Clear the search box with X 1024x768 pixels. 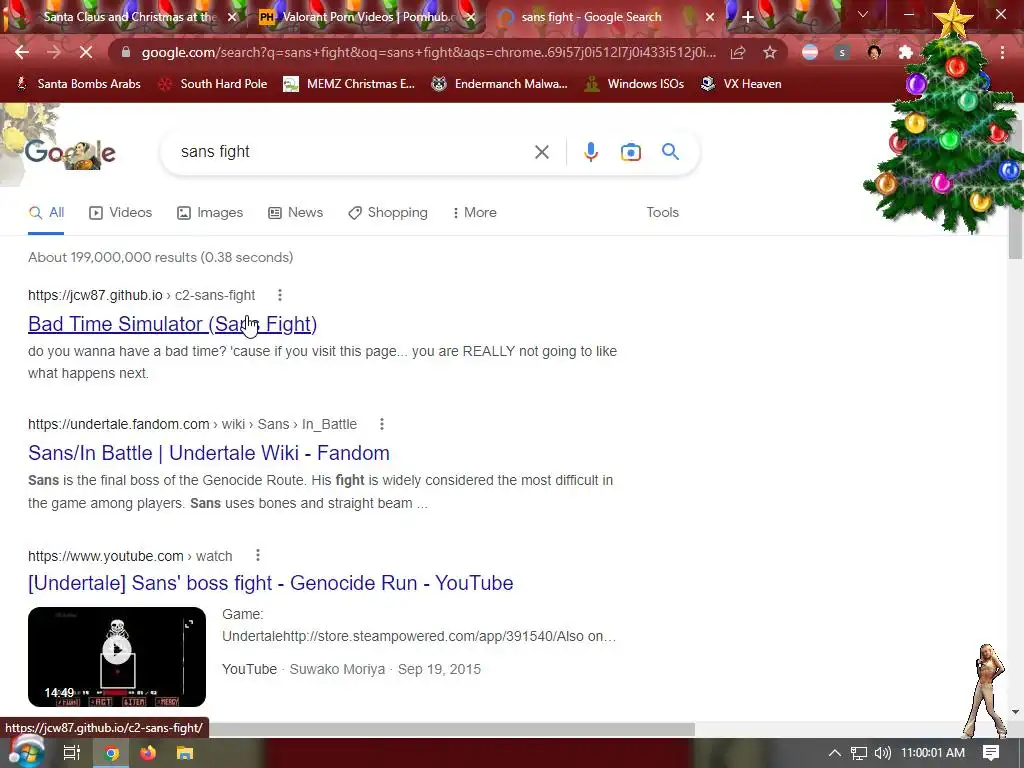pyautogui.click(x=541, y=152)
